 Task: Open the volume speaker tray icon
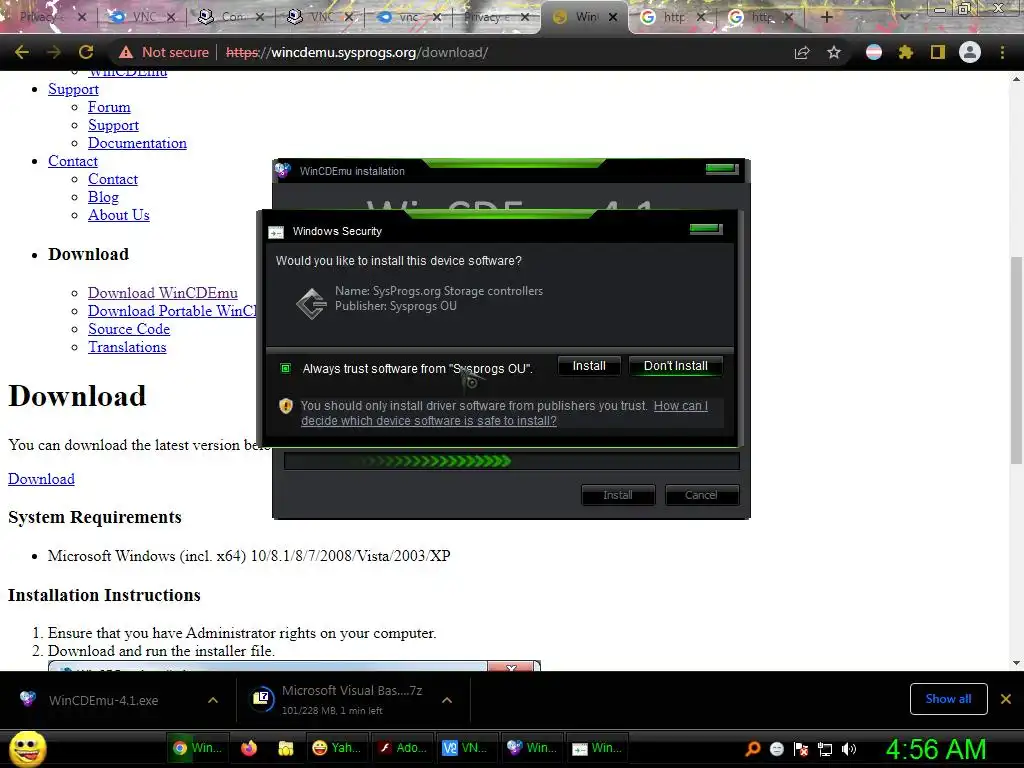coord(849,749)
